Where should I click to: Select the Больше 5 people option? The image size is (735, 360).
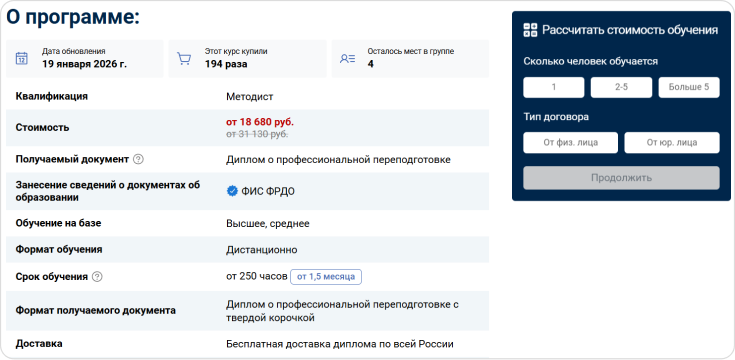coord(689,87)
